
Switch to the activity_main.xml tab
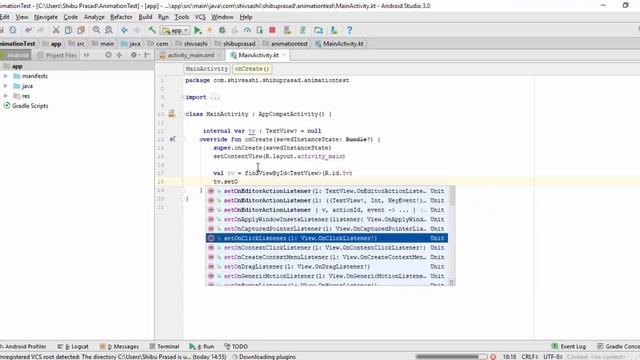pyautogui.click(x=190, y=55)
